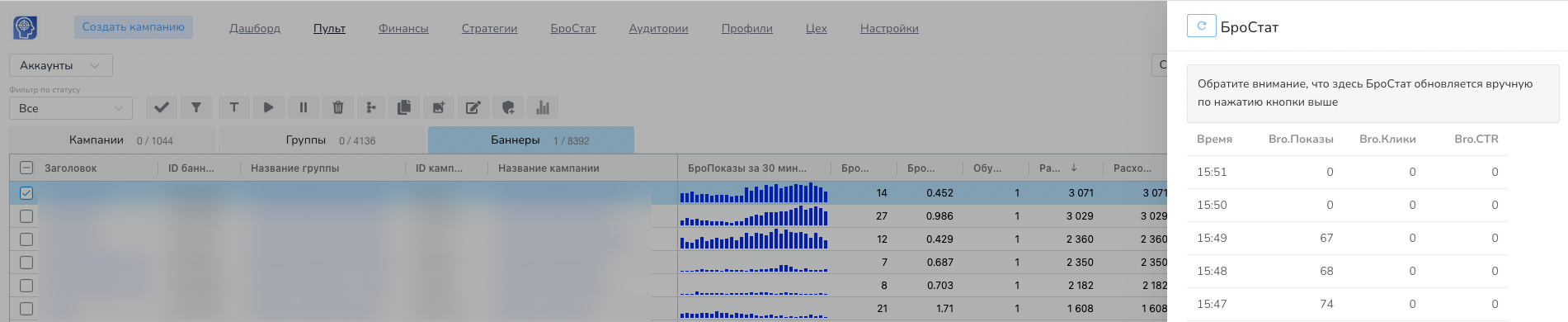
Task: Click the value 0.452 in first row
Action: (939, 193)
